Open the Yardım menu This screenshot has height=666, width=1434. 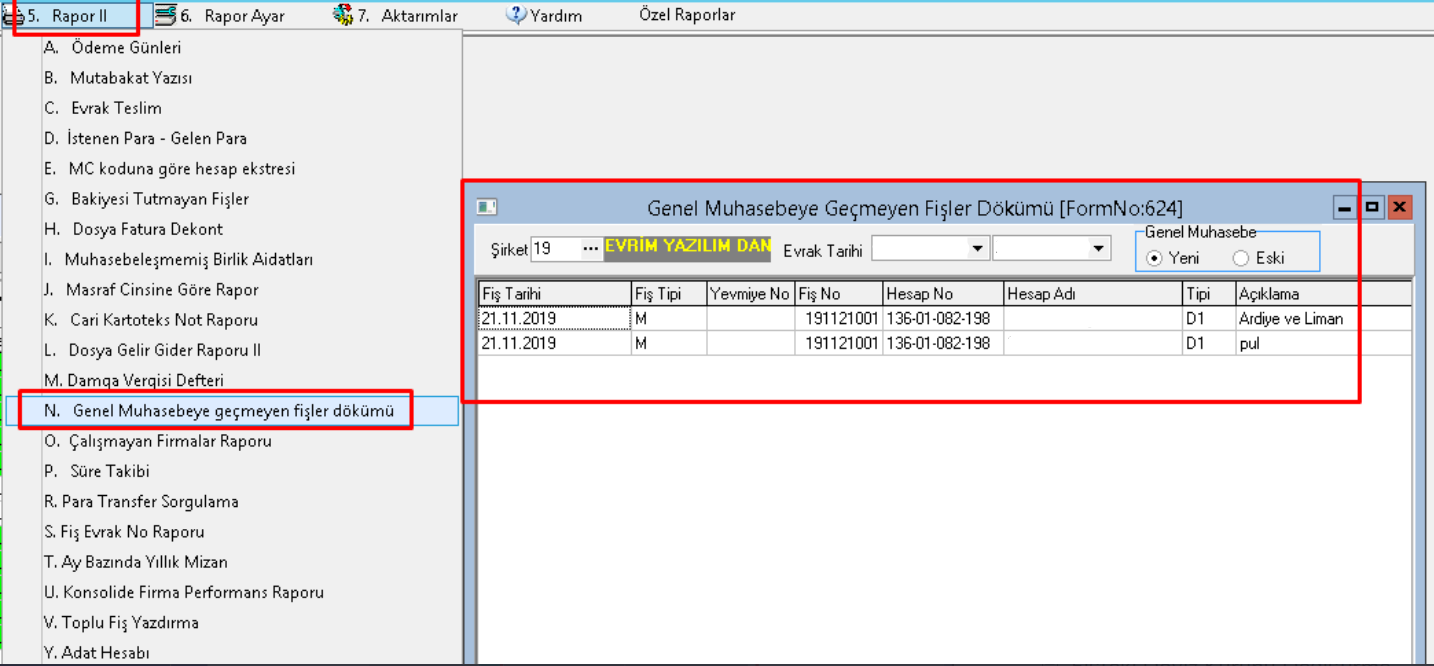tap(546, 16)
